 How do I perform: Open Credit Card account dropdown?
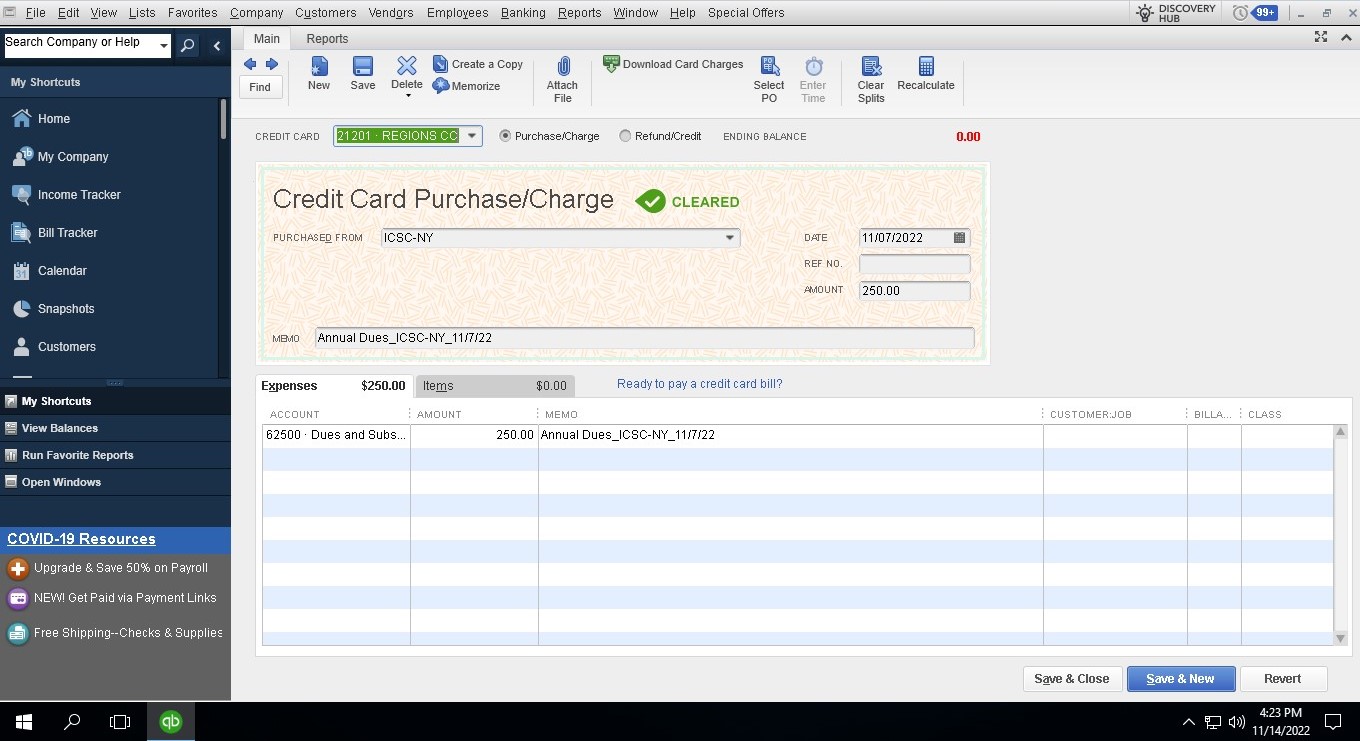click(x=472, y=136)
